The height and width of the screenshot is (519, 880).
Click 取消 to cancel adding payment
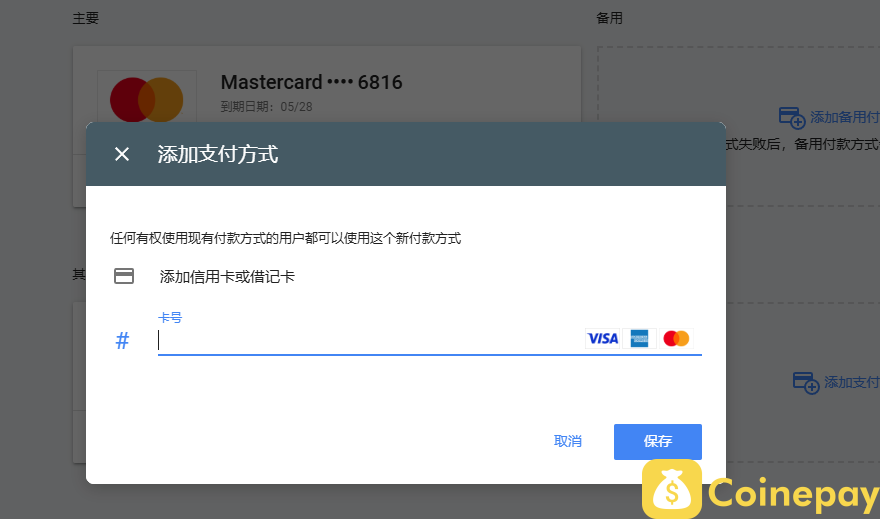(x=567, y=442)
